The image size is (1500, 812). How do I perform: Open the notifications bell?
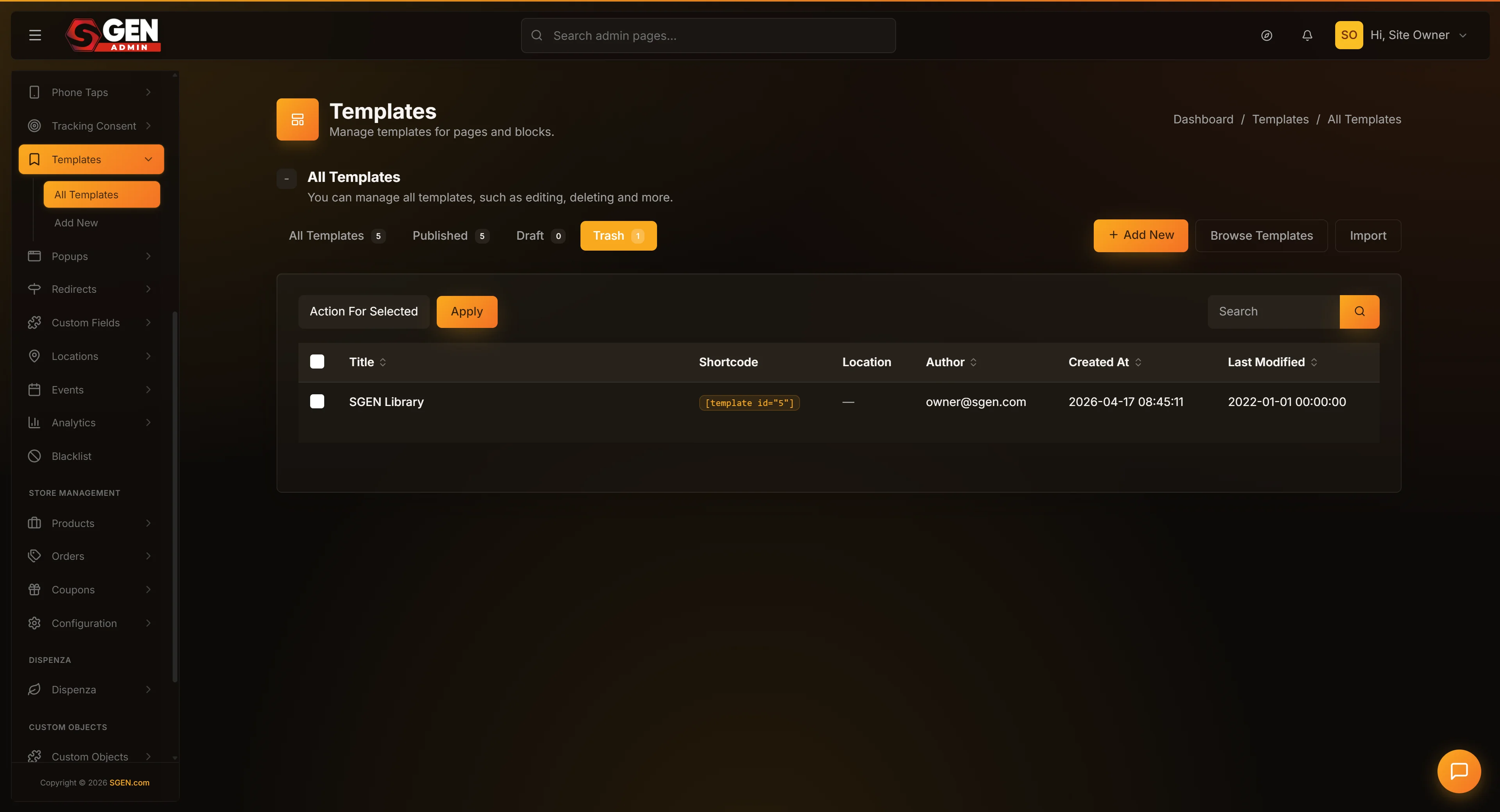pos(1307,36)
